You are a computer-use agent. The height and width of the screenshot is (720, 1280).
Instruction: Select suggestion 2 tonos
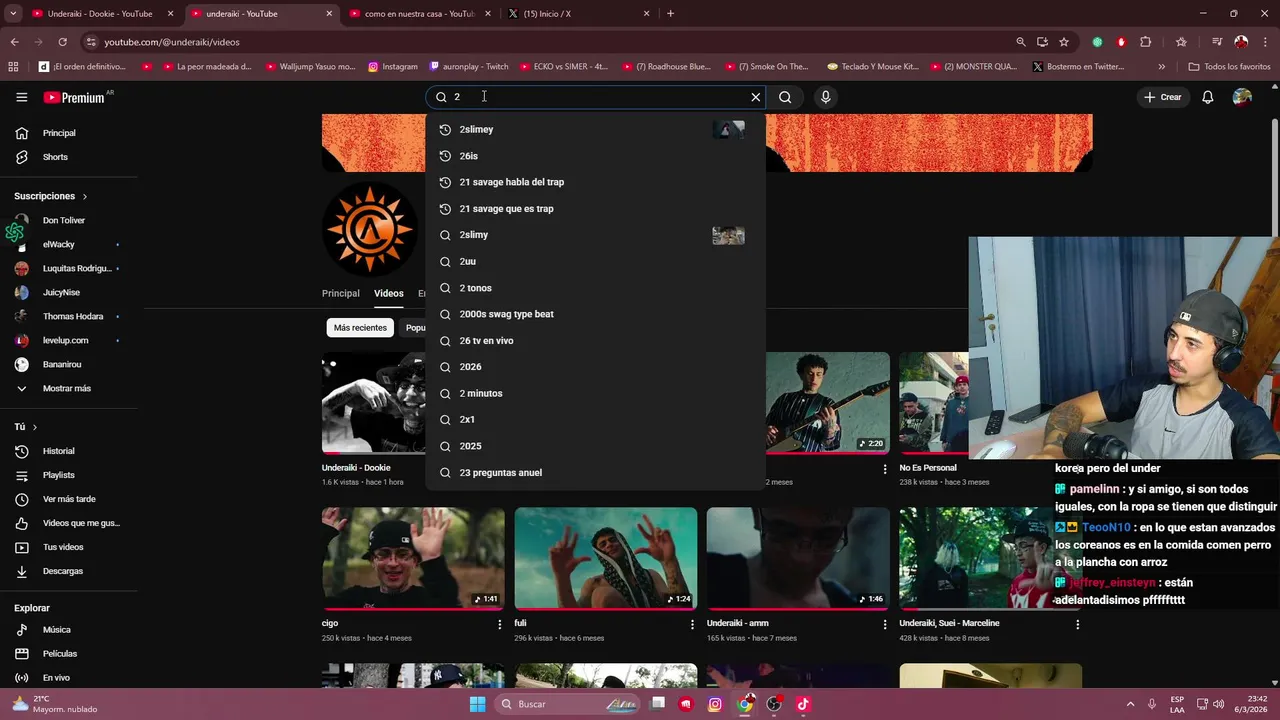(x=596, y=288)
